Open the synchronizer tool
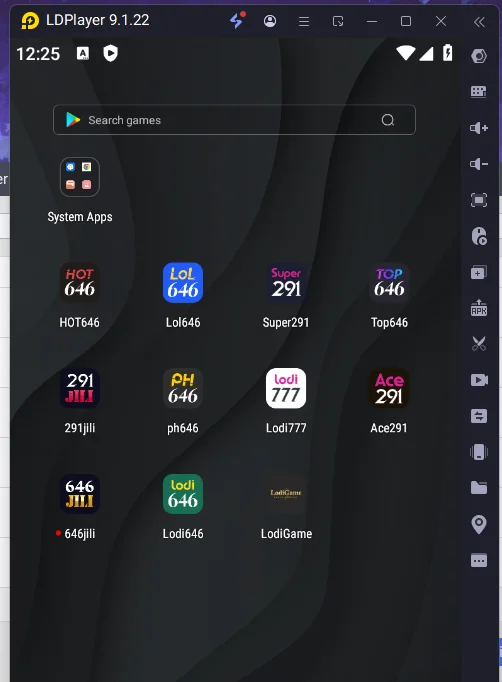 pos(479,416)
